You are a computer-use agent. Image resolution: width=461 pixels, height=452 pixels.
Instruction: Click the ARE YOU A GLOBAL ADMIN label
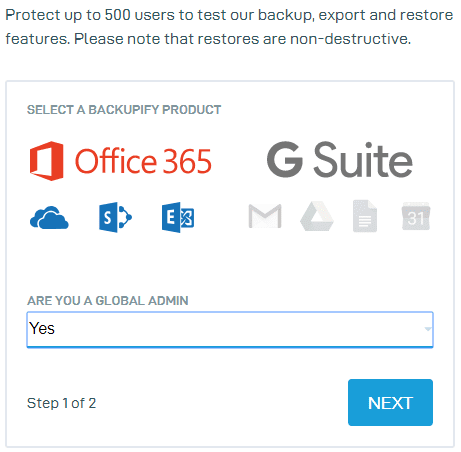click(x=108, y=301)
